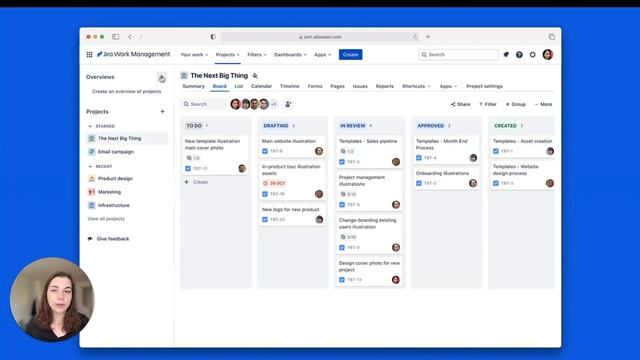Filter by first assignee avatar
This screenshot has height=360, width=640.
(x=236, y=104)
